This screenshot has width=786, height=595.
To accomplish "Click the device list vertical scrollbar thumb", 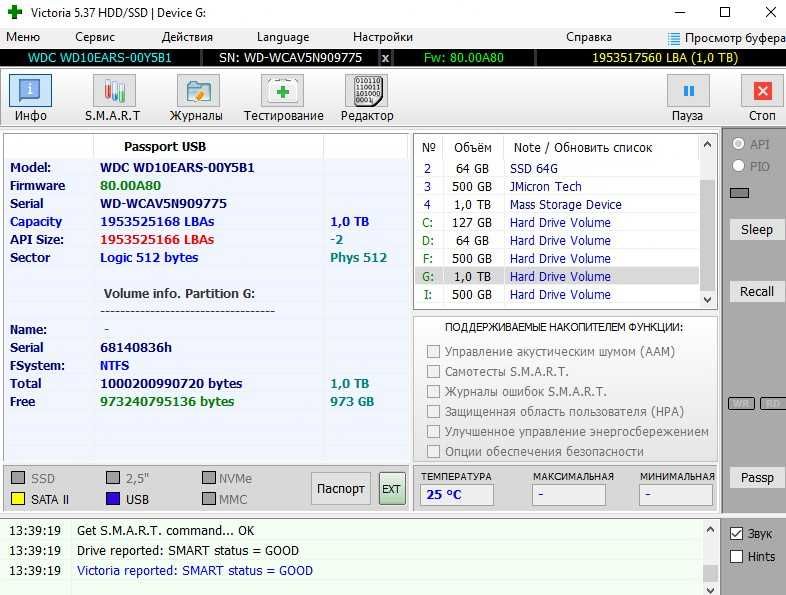I will click(x=707, y=235).
